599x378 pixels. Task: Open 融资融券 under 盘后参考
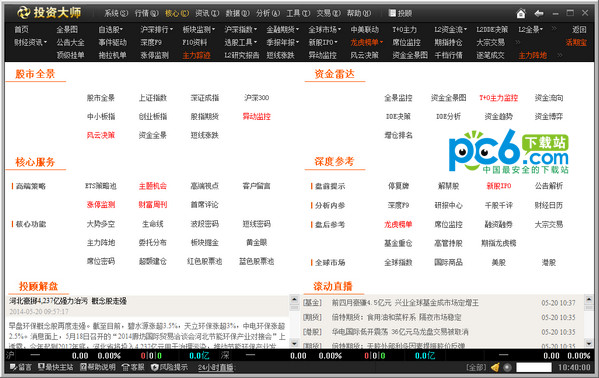click(x=499, y=224)
